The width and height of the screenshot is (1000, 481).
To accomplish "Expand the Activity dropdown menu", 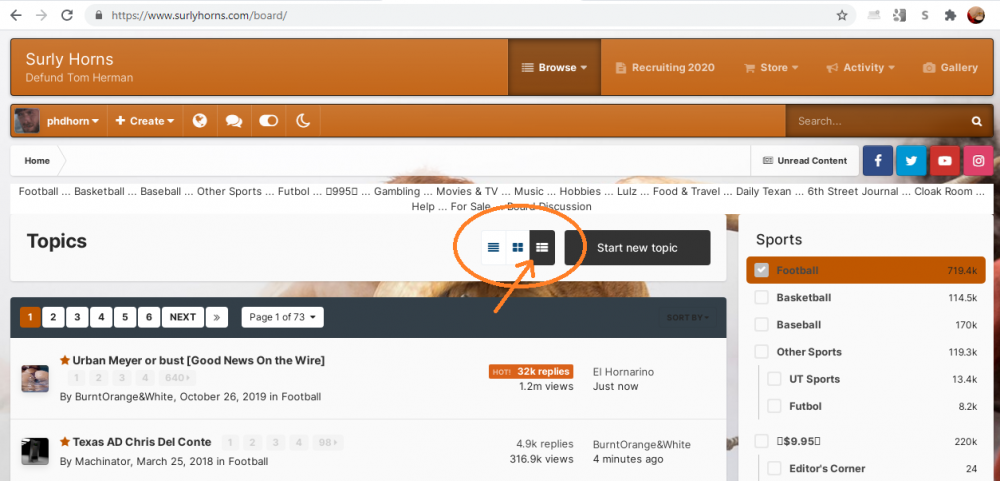I will [860, 68].
